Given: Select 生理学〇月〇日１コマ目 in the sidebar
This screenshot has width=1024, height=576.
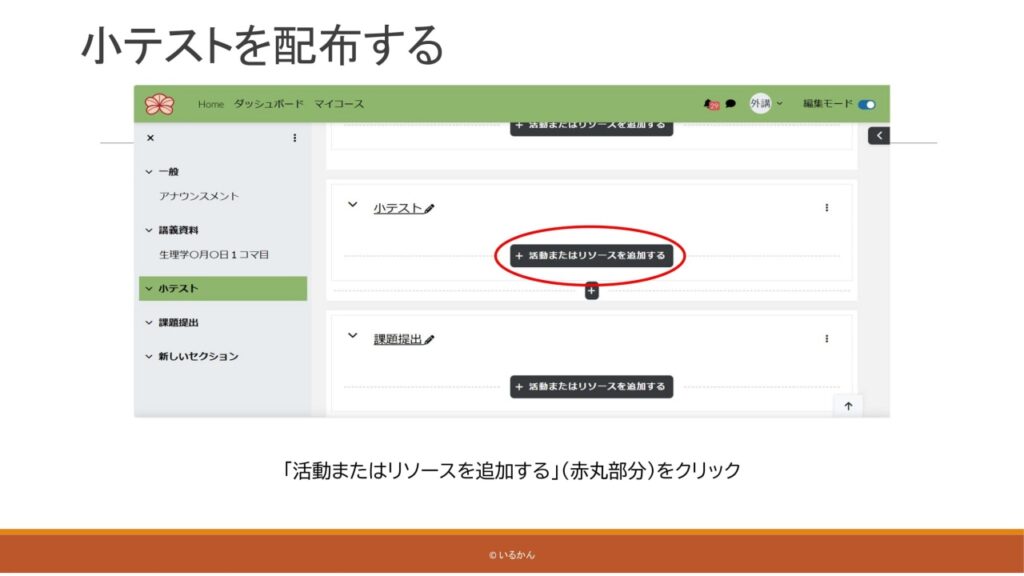Looking at the screenshot, I should coord(213,255).
